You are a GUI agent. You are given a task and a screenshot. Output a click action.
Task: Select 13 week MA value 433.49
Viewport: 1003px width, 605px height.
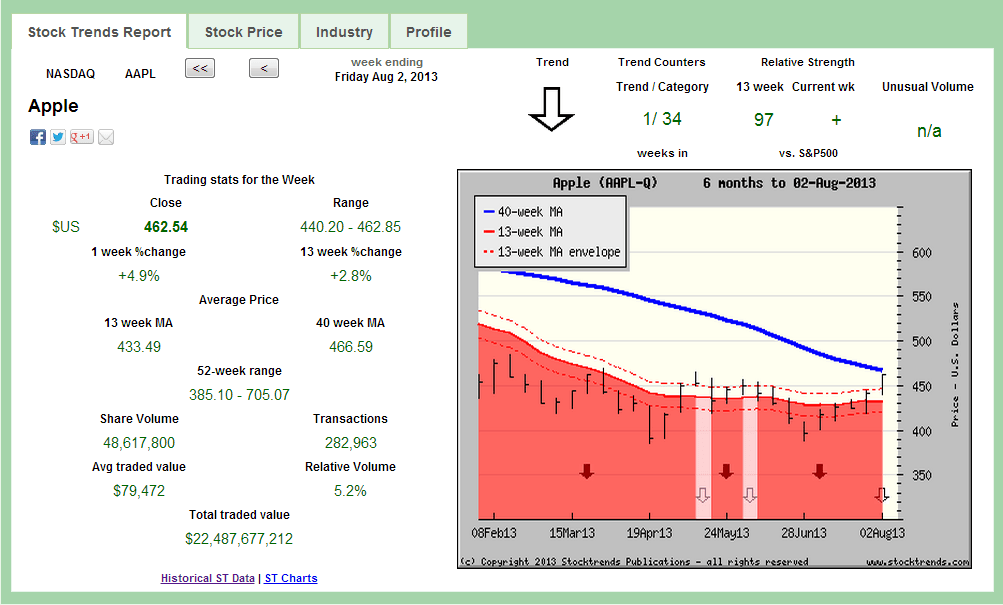point(139,347)
